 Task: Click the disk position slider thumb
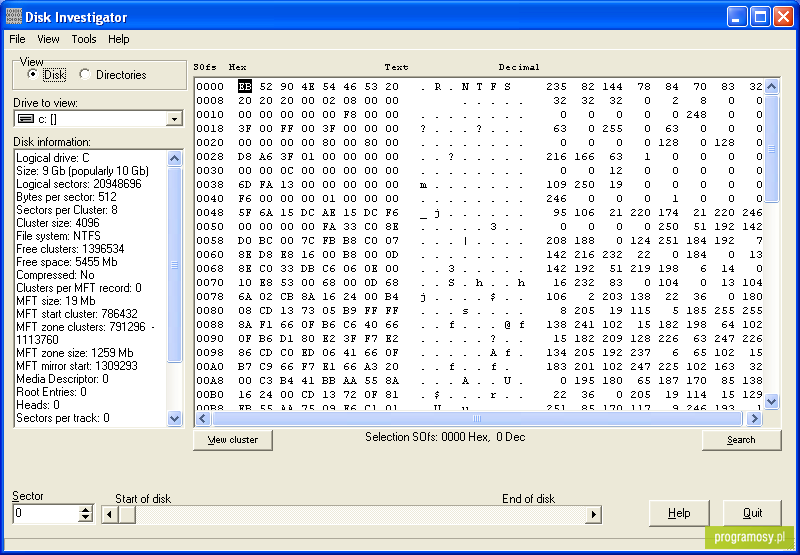[x=127, y=515]
